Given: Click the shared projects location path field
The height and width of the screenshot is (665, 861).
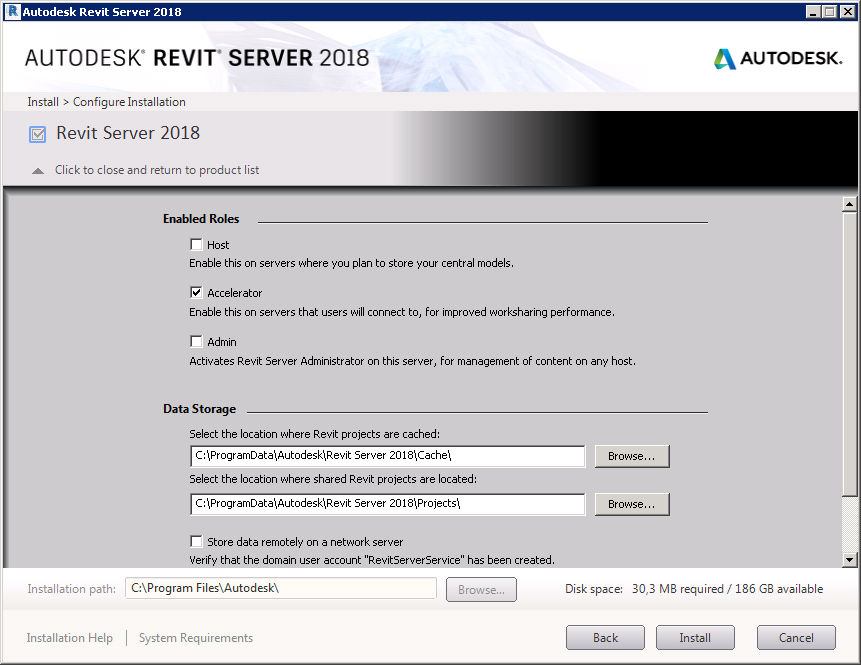Looking at the screenshot, I should coord(388,504).
